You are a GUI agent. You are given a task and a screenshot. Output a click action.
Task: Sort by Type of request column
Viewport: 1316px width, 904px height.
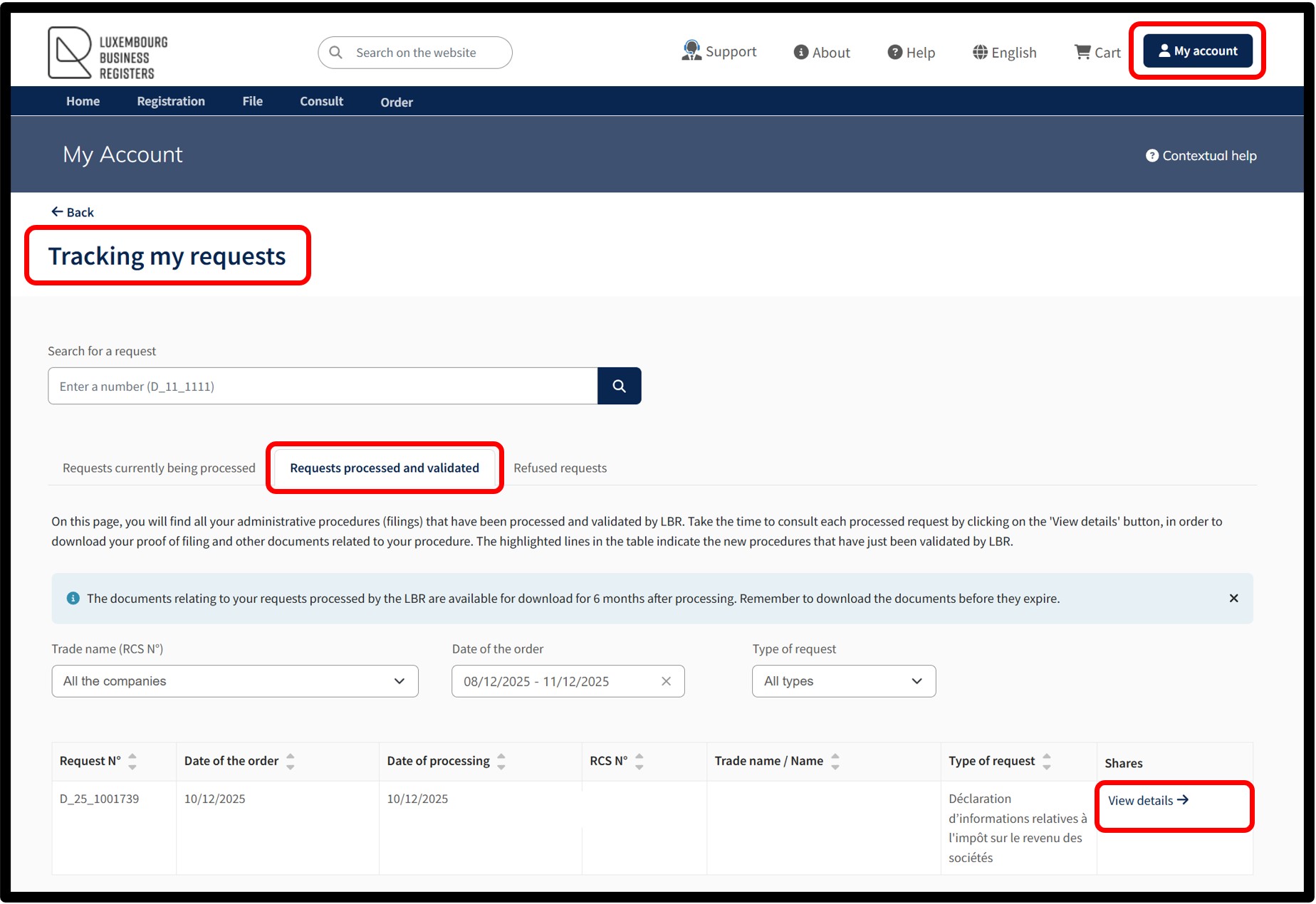tap(1046, 761)
